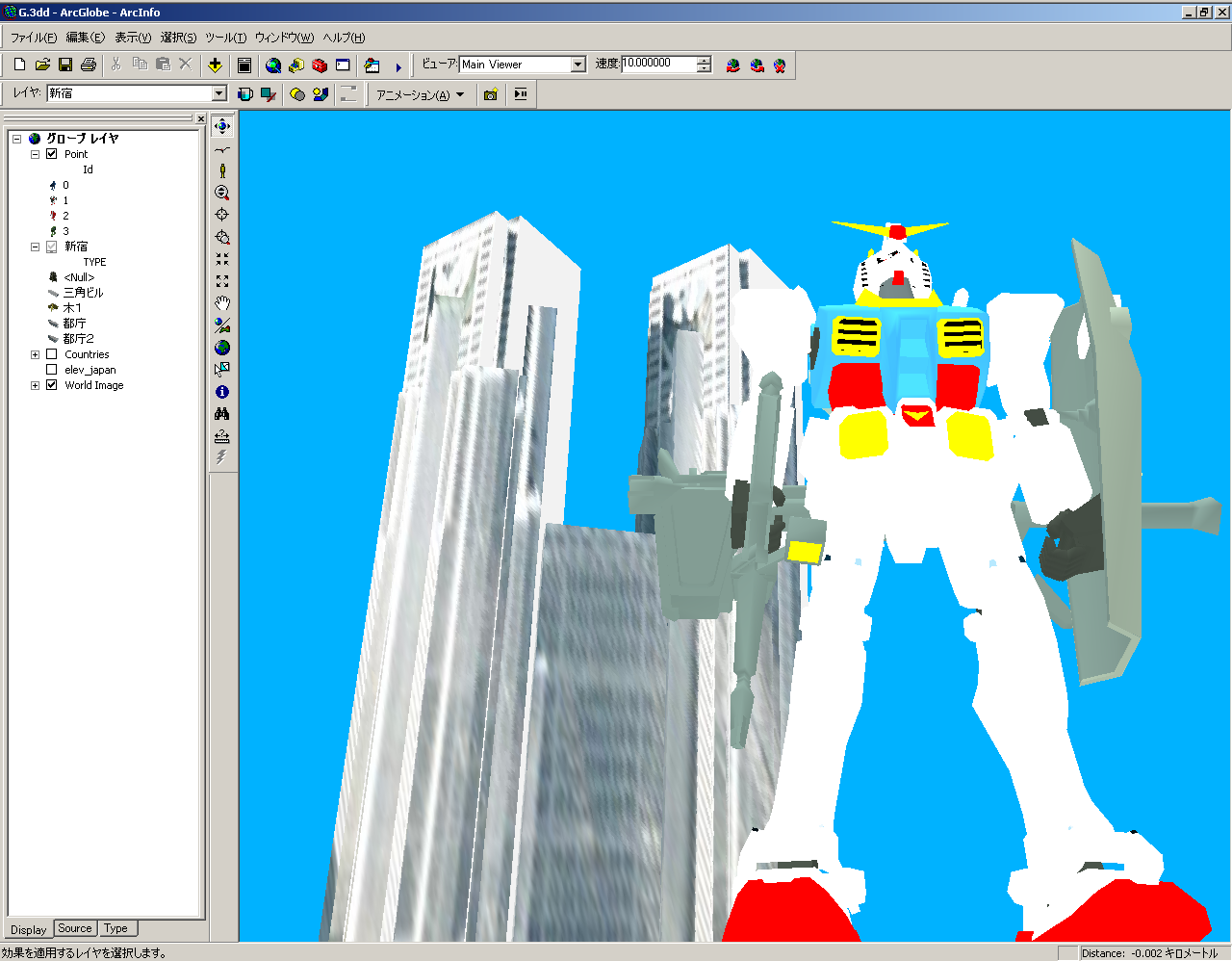1232x961 pixels.
Task: Show the command line window icon
Action: [343, 65]
